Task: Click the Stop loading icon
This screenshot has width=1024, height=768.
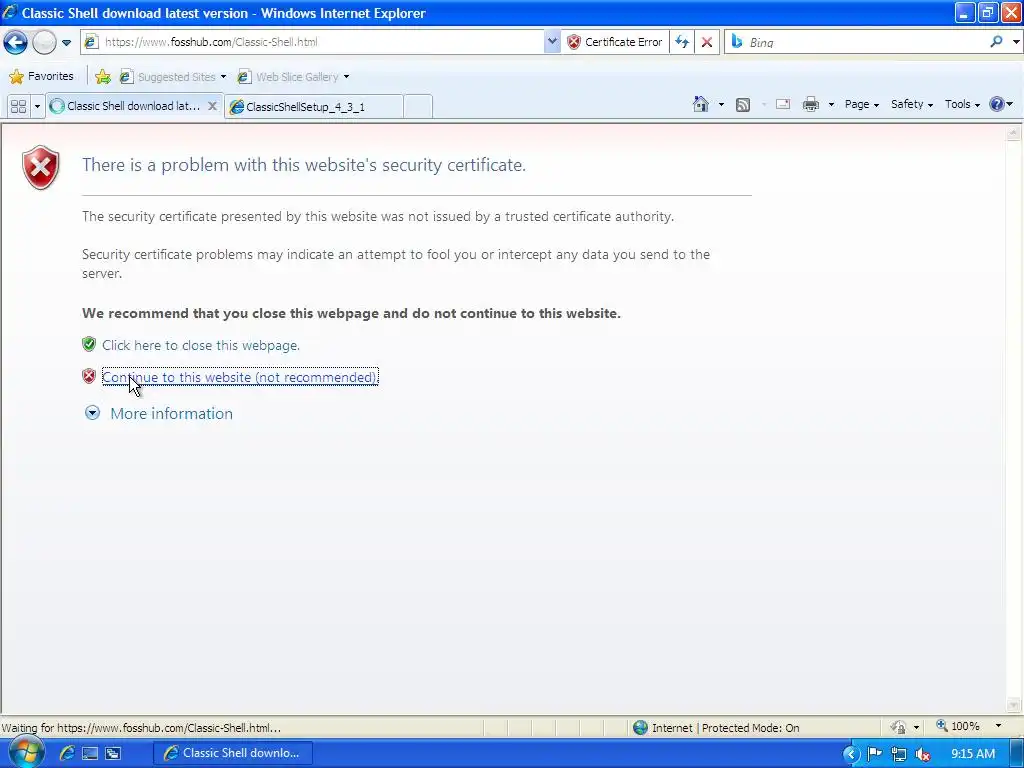Action: tap(707, 42)
